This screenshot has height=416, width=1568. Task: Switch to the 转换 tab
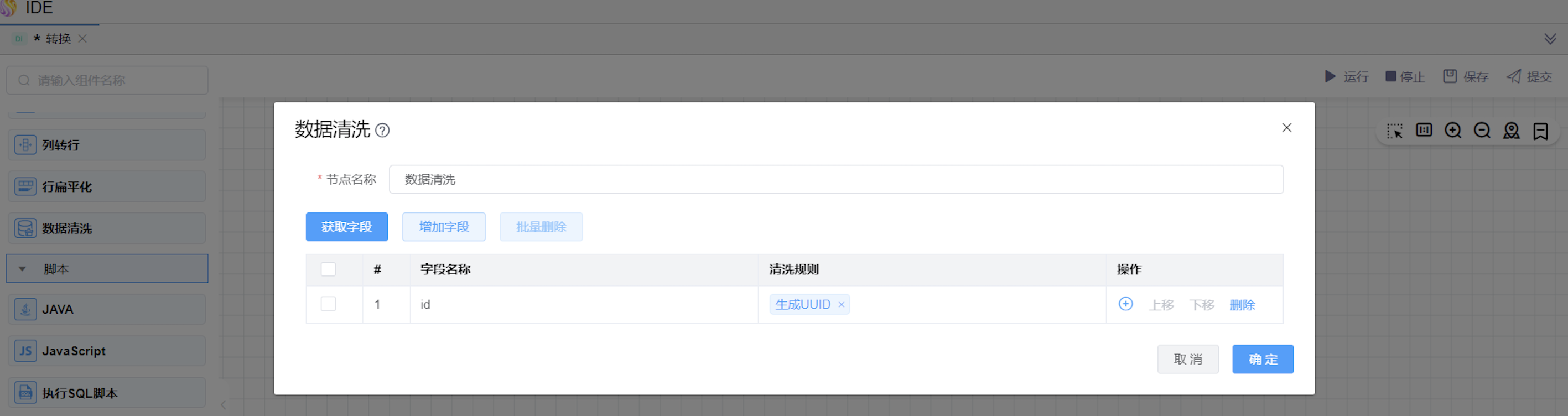[58, 39]
